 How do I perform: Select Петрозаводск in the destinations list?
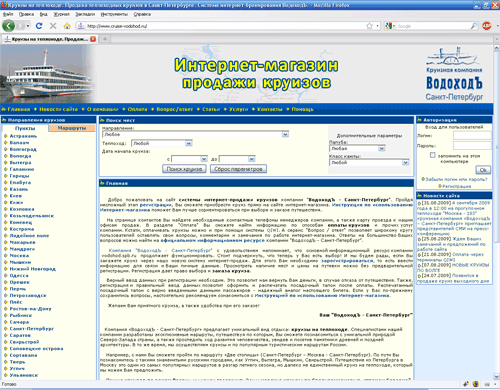point(28,295)
